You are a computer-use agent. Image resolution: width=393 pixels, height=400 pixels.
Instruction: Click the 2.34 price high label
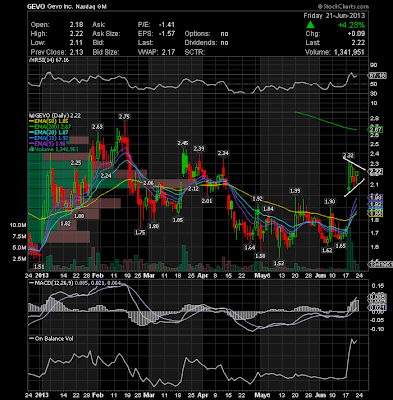click(x=223, y=153)
